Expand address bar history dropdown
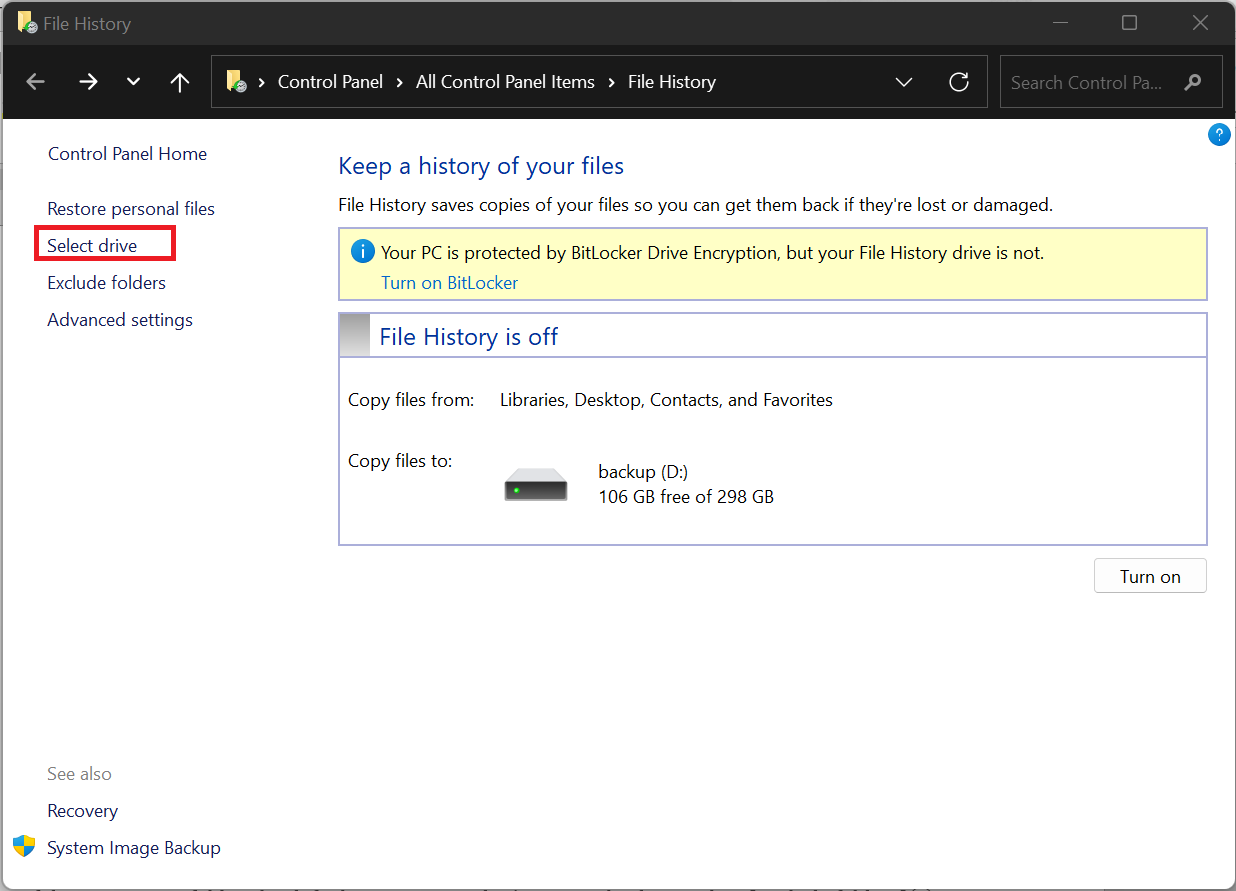 (x=904, y=82)
